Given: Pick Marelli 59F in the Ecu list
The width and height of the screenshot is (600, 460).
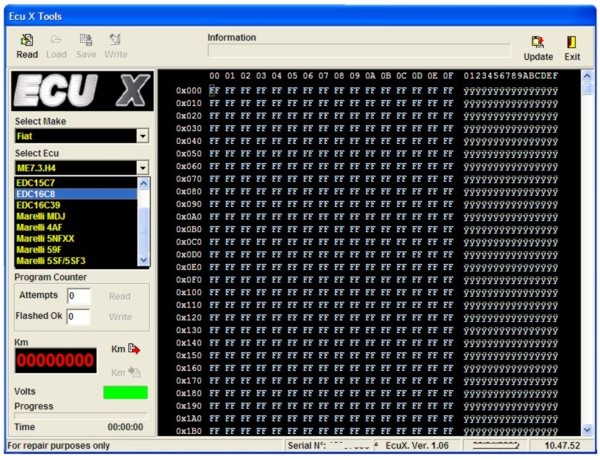Looking at the screenshot, I should click(x=76, y=250).
